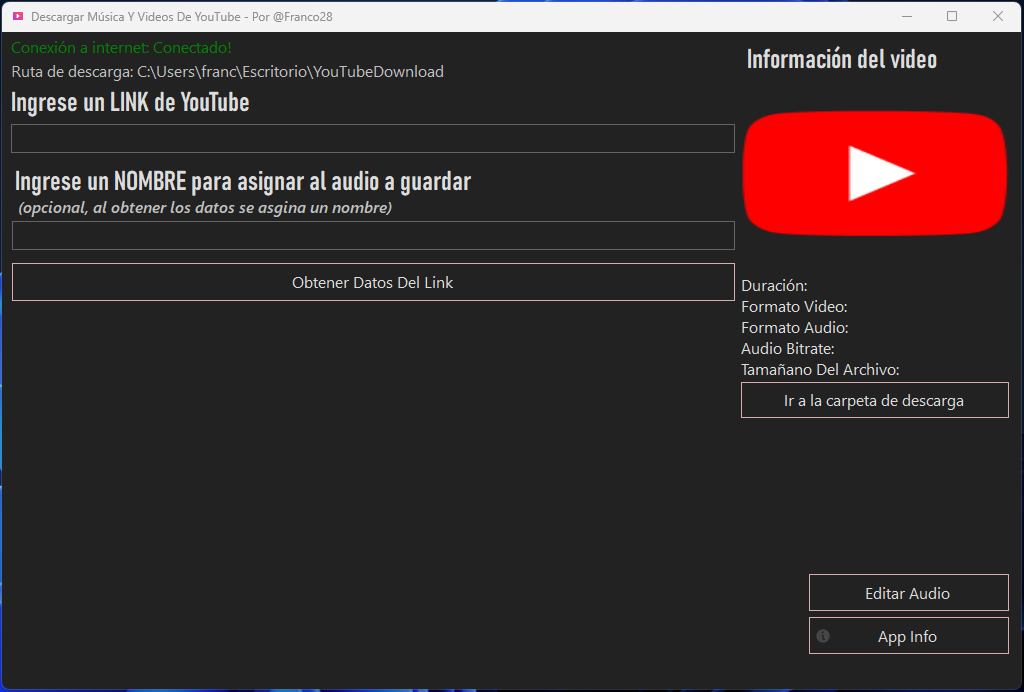Click the info icon on the App Info button
This screenshot has height=692, width=1024.
pyautogui.click(x=823, y=636)
